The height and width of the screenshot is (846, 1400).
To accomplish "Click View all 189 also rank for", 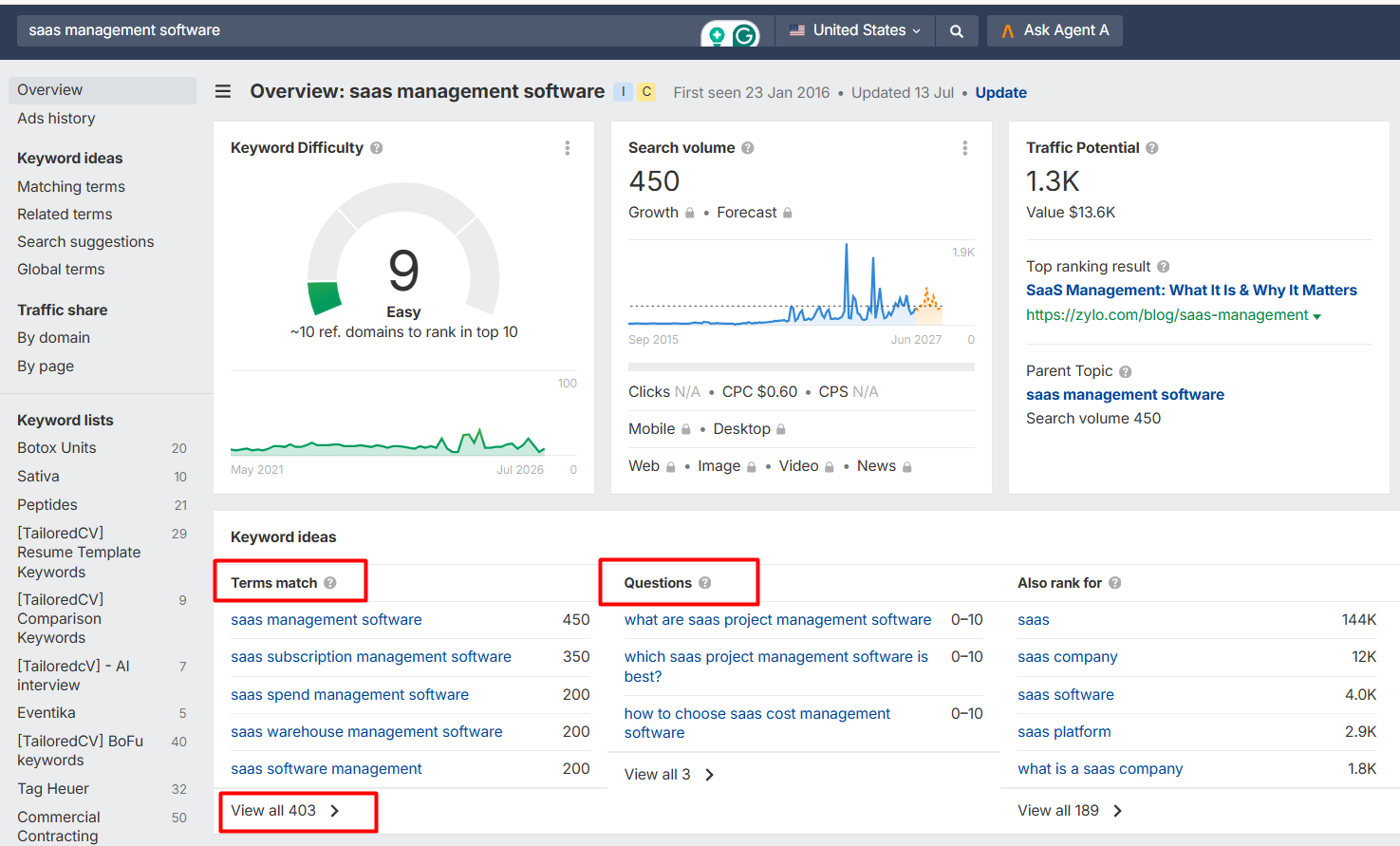I will (x=1071, y=811).
